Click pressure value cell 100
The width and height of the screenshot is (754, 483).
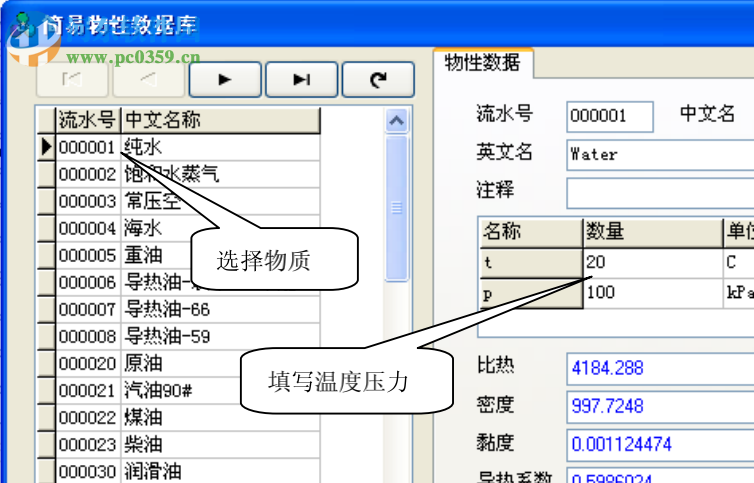coord(653,293)
